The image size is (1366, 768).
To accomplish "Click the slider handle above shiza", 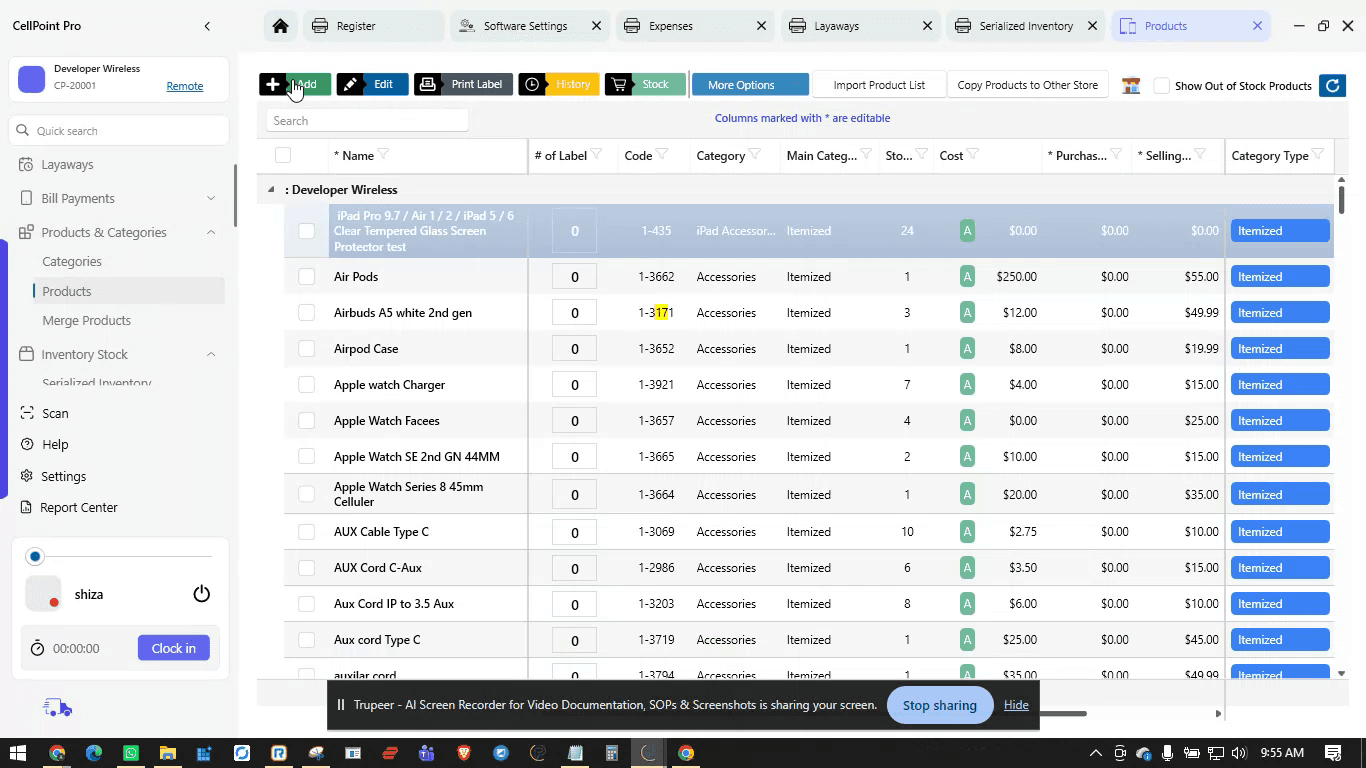I will point(36,556).
